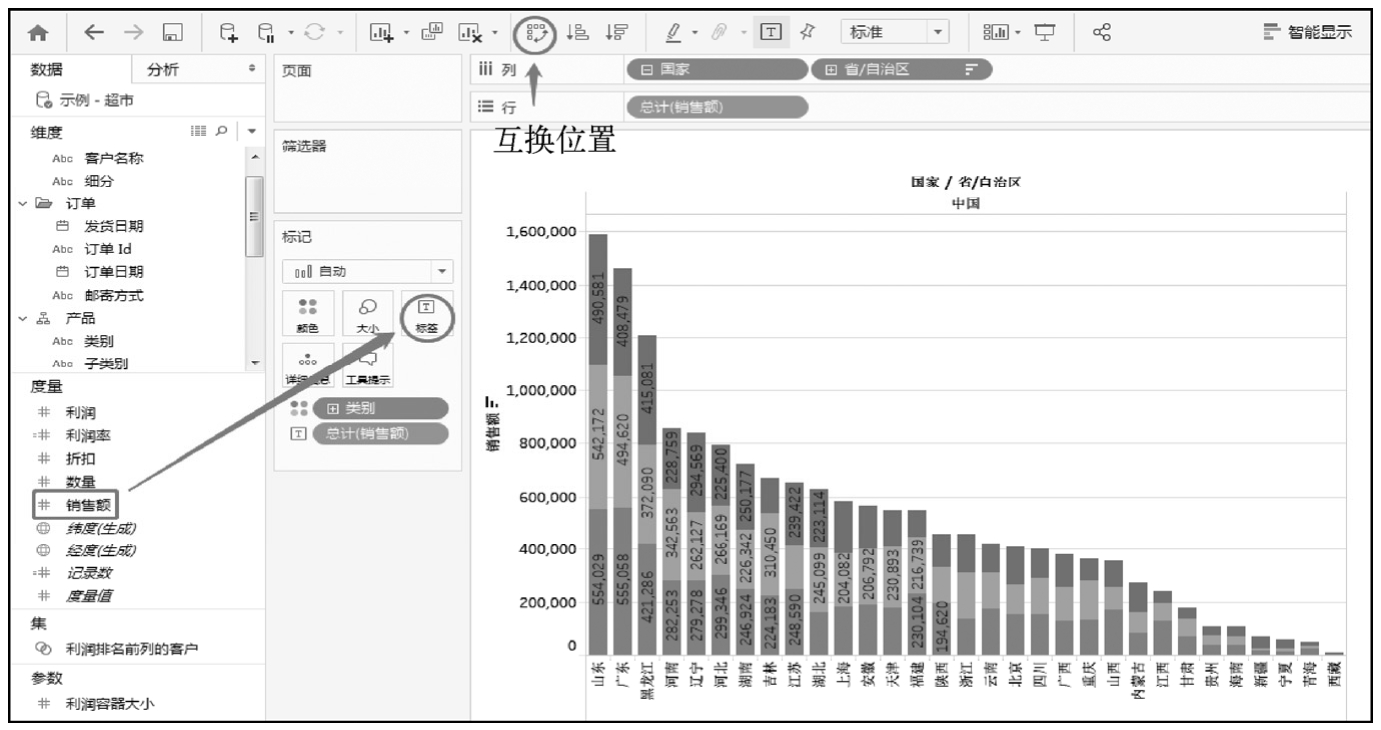Click the save workbook icon
This screenshot has height=730, width=1381.
(171, 32)
